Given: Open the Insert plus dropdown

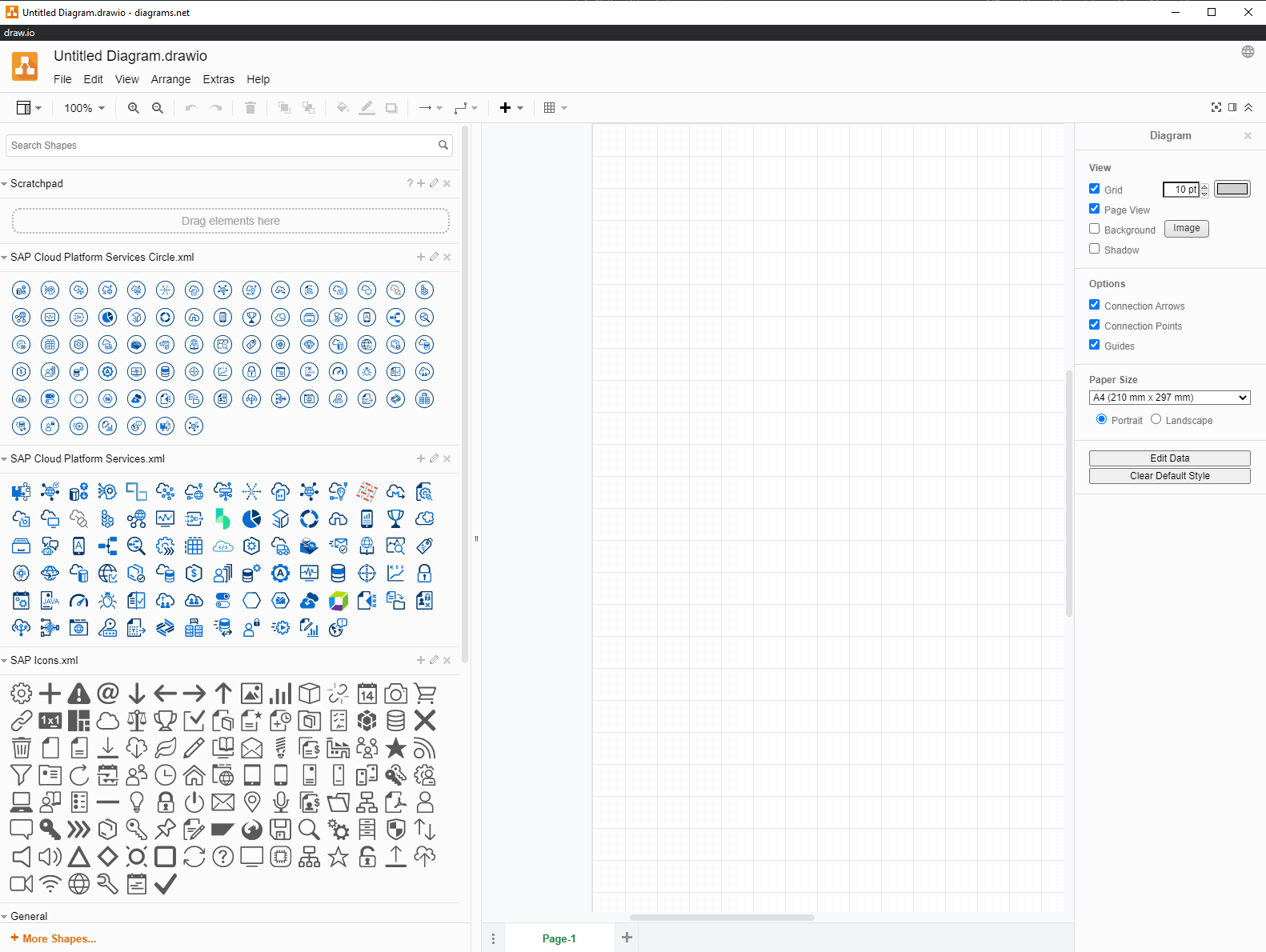Looking at the screenshot, I should (511, 108).
